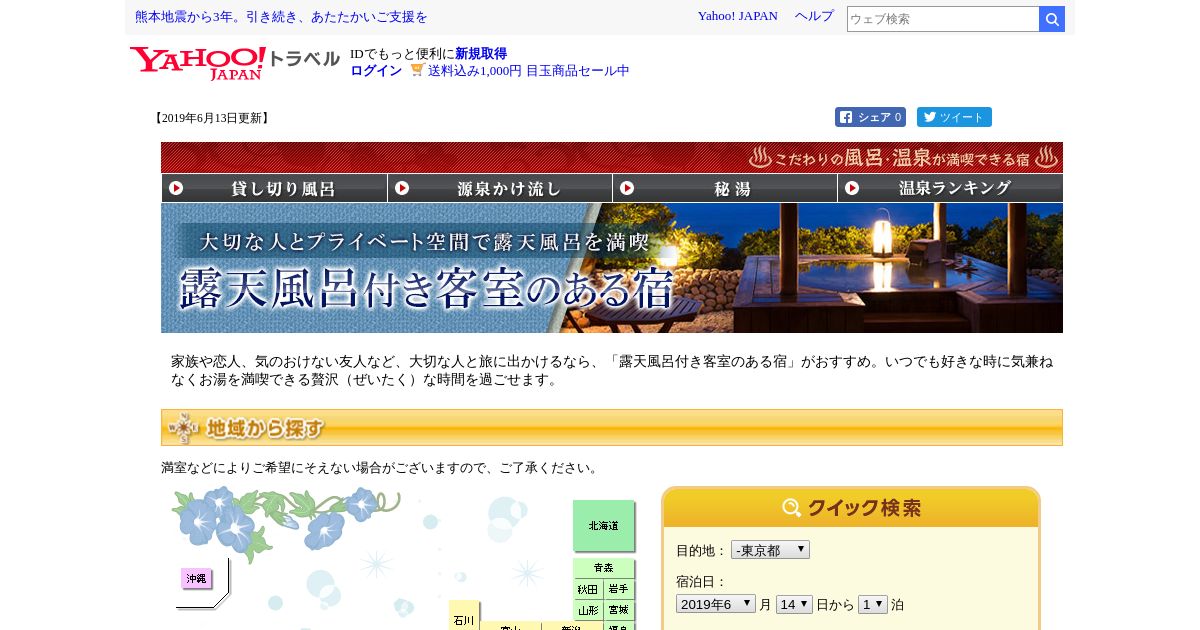Select 北海道 on the region map
The image size is (1200, 630).
click(603, 525)
